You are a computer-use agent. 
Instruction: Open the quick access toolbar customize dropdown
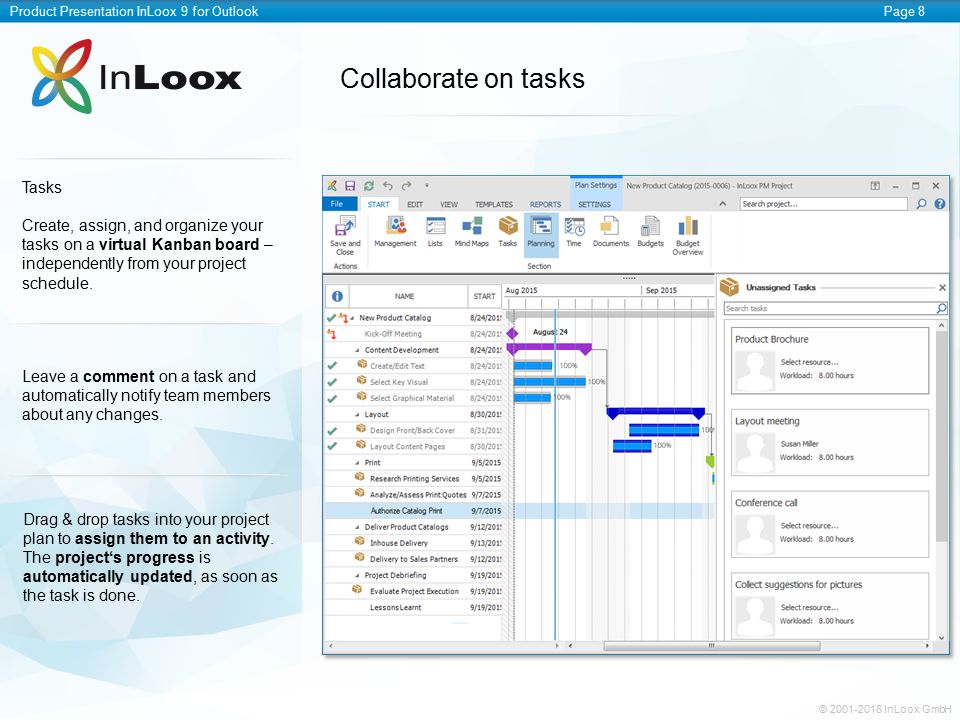click(426, 186)
